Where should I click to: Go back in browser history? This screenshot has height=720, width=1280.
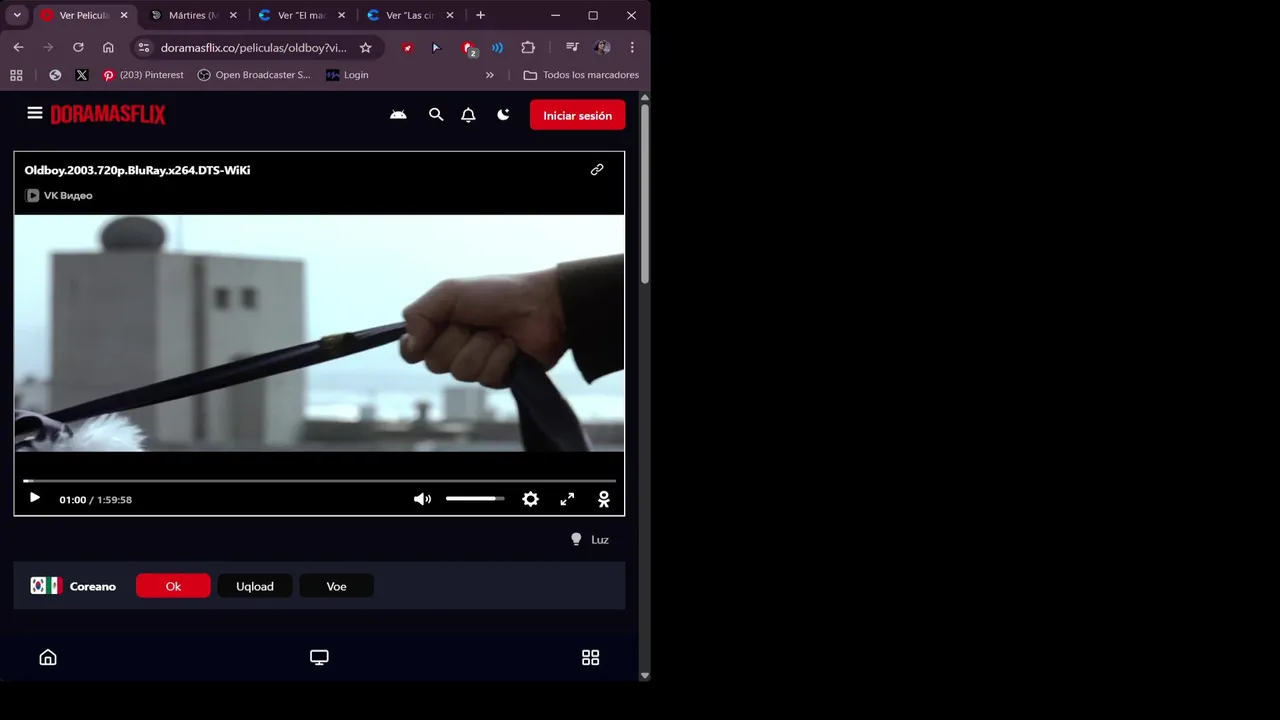click(18, 47)
